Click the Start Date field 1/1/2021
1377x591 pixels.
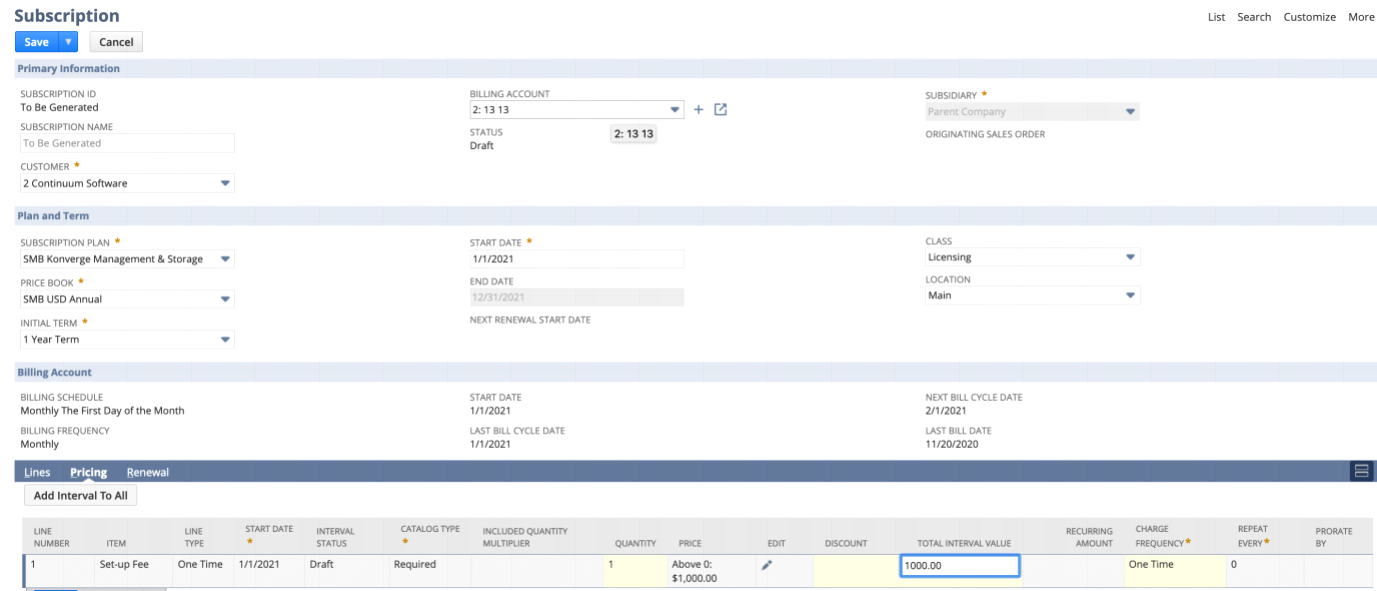pos(577,259)
